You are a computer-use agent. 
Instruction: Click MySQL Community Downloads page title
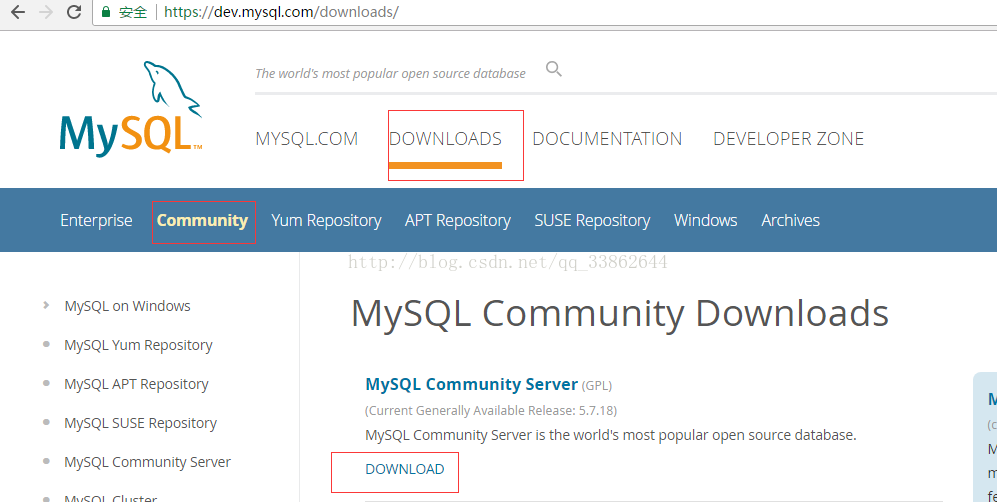click(619, 313)
